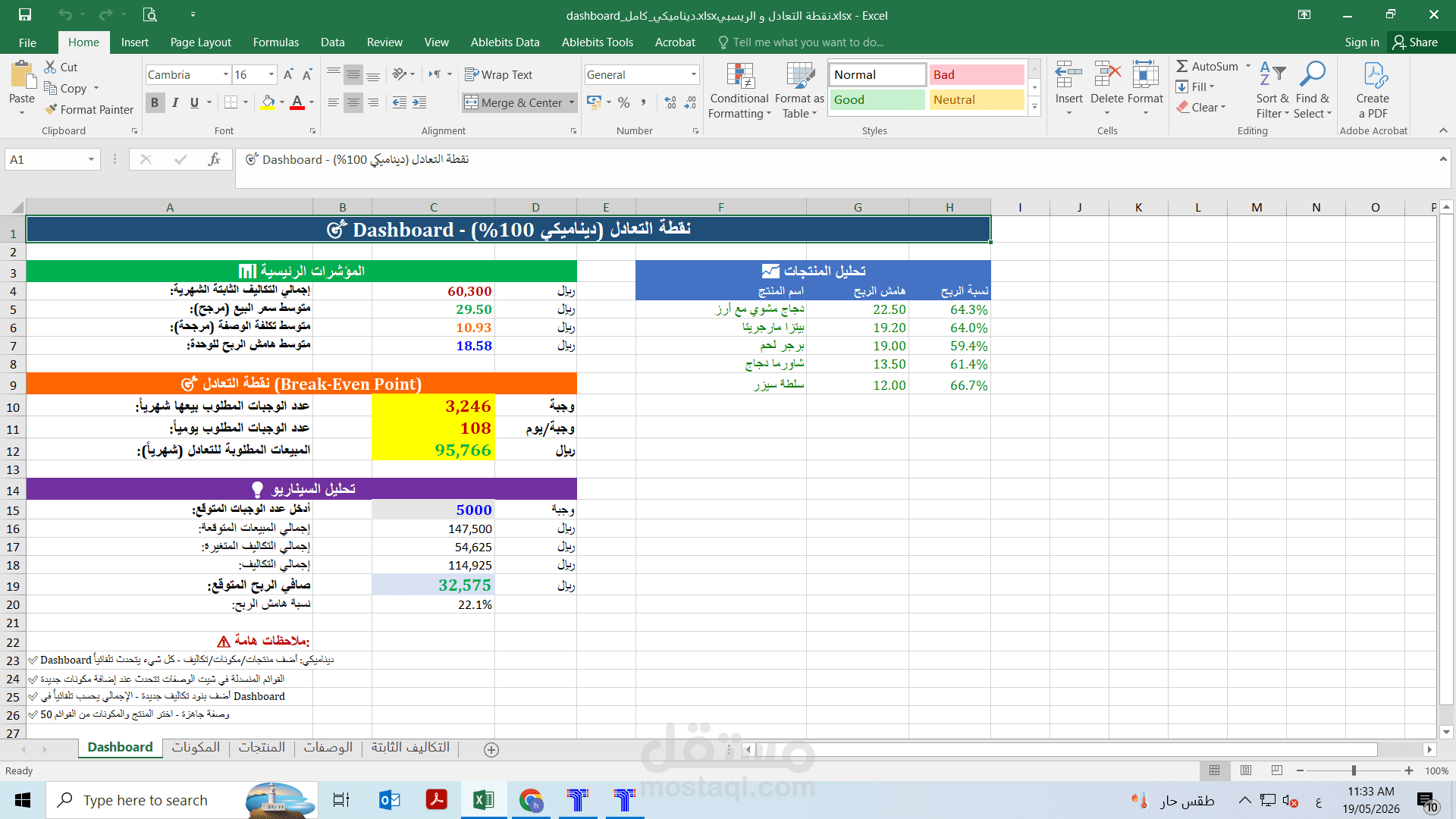Click Sign in link
This screenshot has width=1456, height=819.
pos(1362,42)
